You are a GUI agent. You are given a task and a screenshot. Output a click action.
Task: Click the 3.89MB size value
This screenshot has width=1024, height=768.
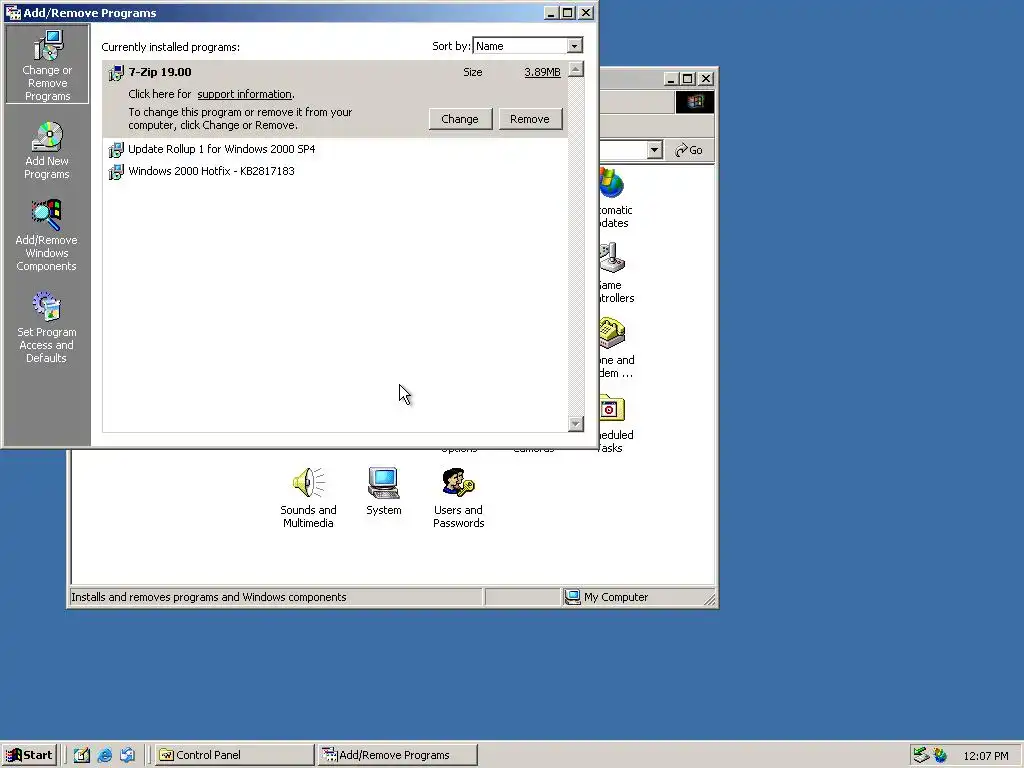click(x=542, y=72)
